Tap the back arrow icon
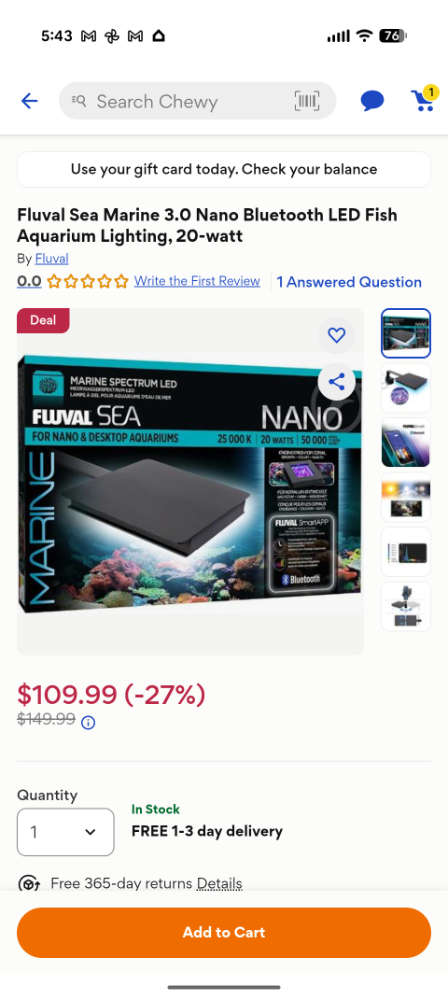This screenshot has width=448, height=1000. click(x=29, y=101)
